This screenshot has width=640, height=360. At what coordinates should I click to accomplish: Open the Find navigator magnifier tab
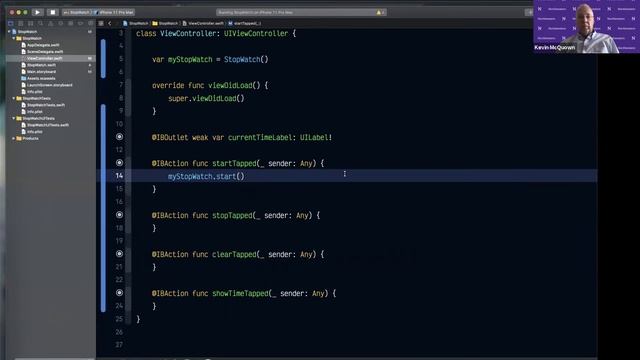pyautogui.click(x=40, y=23)
